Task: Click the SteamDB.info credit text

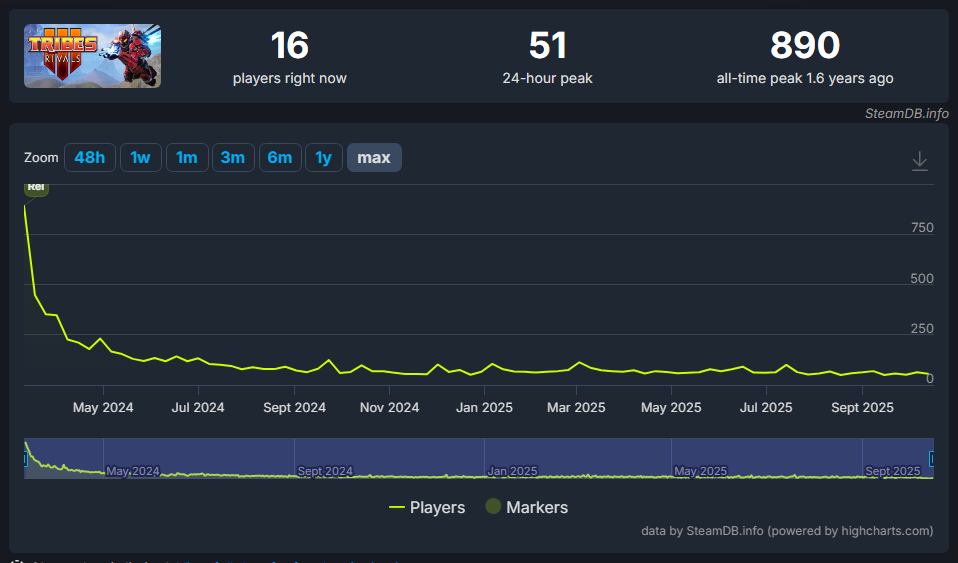Action: (x=907, y=114)
